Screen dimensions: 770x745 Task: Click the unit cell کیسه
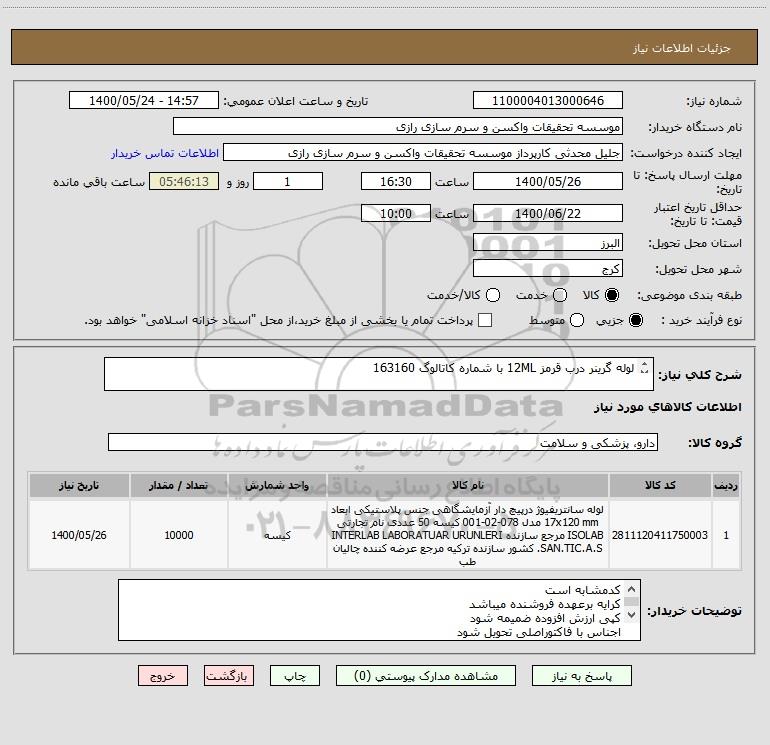[277, 535]
